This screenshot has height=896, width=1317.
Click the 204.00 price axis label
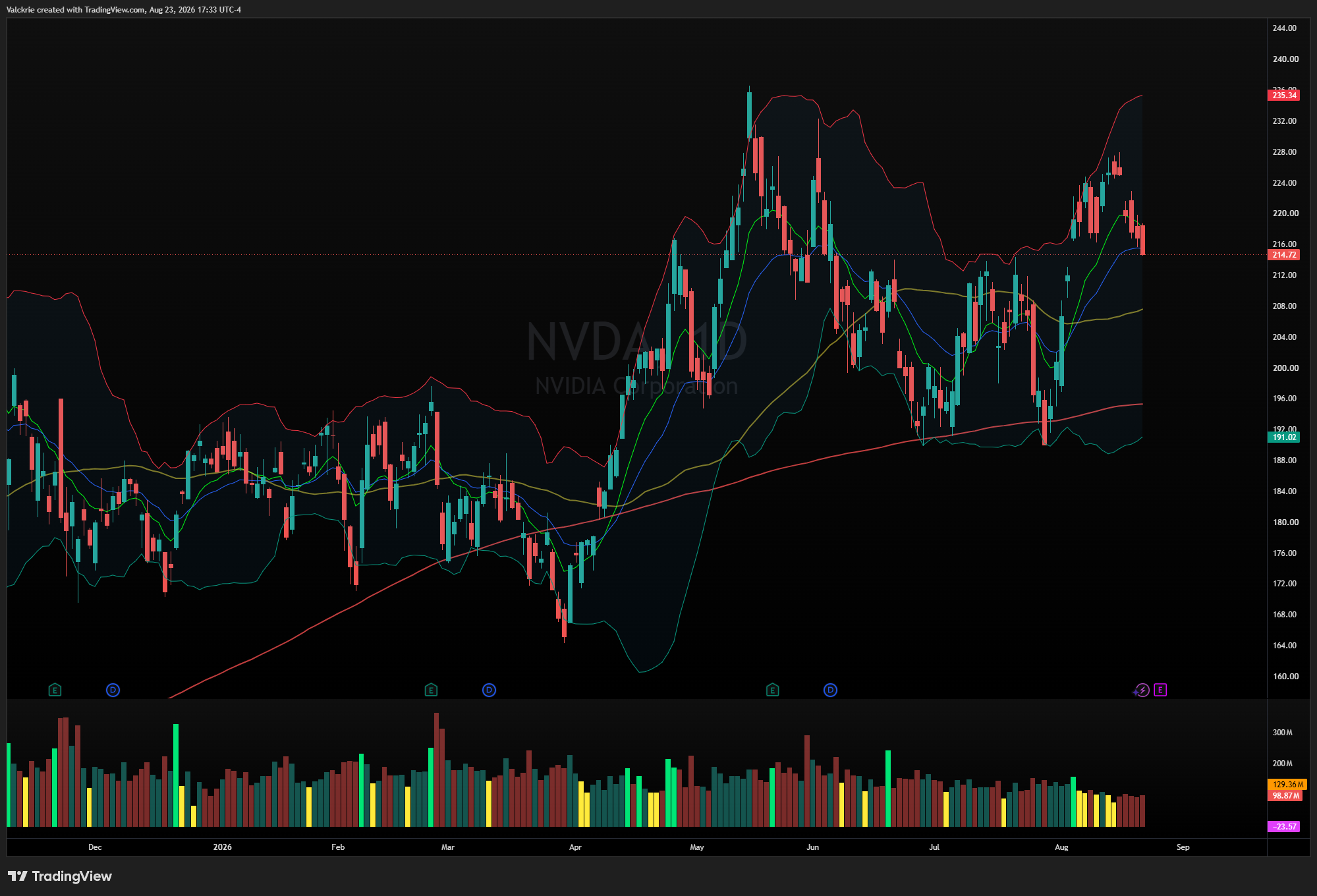(x=1284, y=337)
